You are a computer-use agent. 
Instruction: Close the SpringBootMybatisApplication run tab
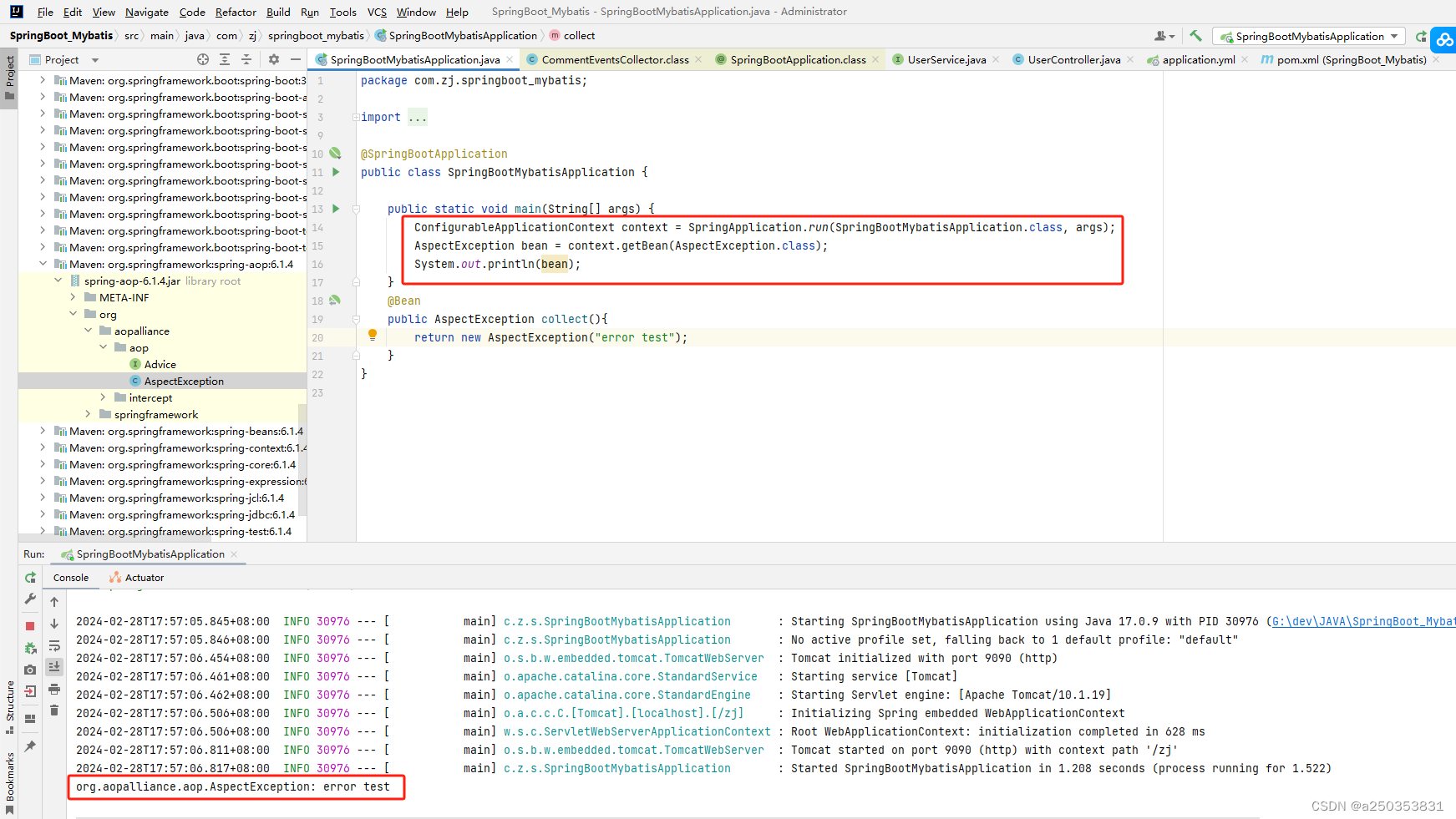234,554
